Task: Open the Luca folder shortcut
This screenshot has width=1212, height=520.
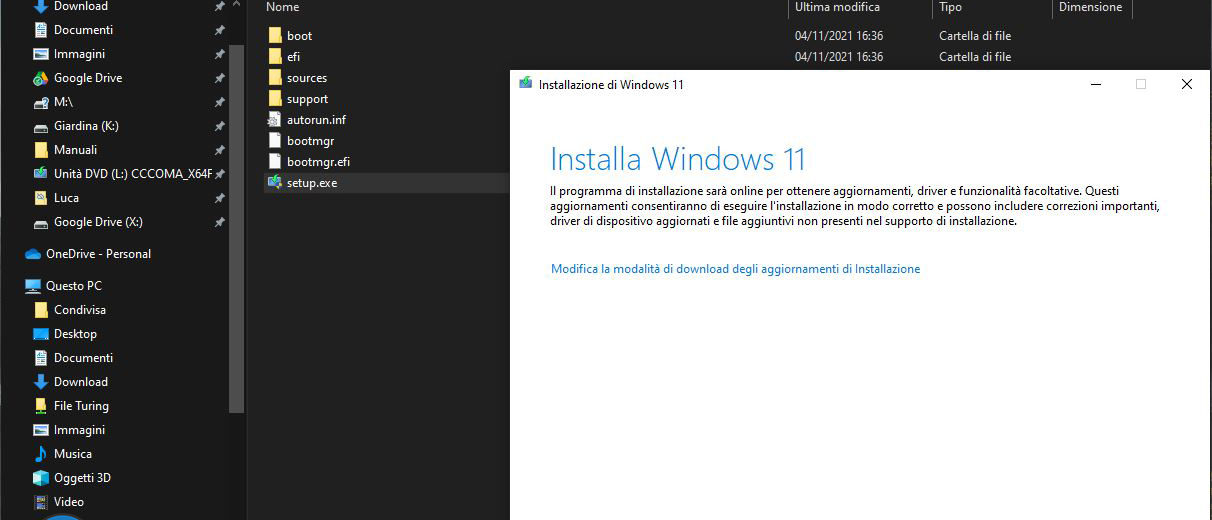Action: pyautogui.click(x=66, y=198)
